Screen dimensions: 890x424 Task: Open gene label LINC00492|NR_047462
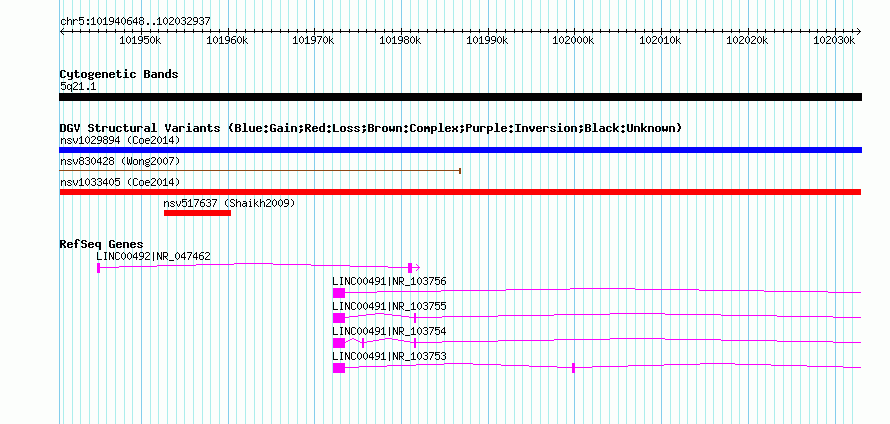tap(153, 257)
